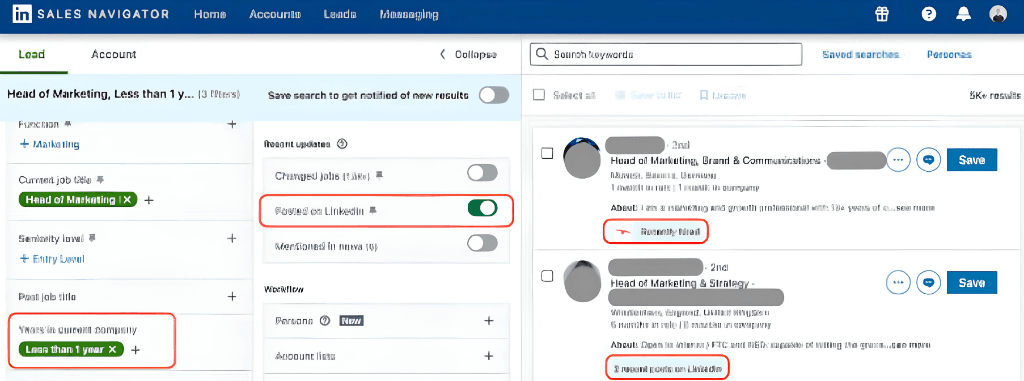The image size is (1024, 381).
Task: Expand the Past job title filter
Action: pyautogui.click(x=231, y=297)
